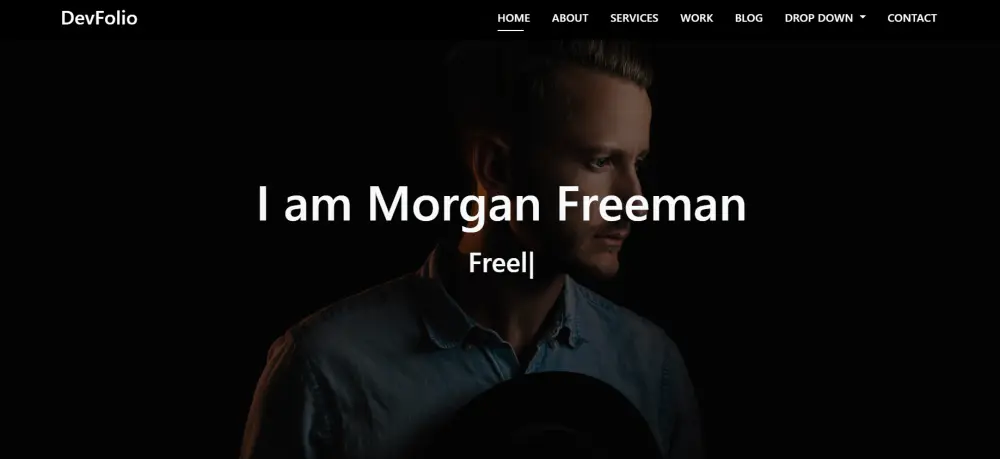Open the Blog nav link
The height and width of the screenshot is (459, 1000).
[748, 18]
